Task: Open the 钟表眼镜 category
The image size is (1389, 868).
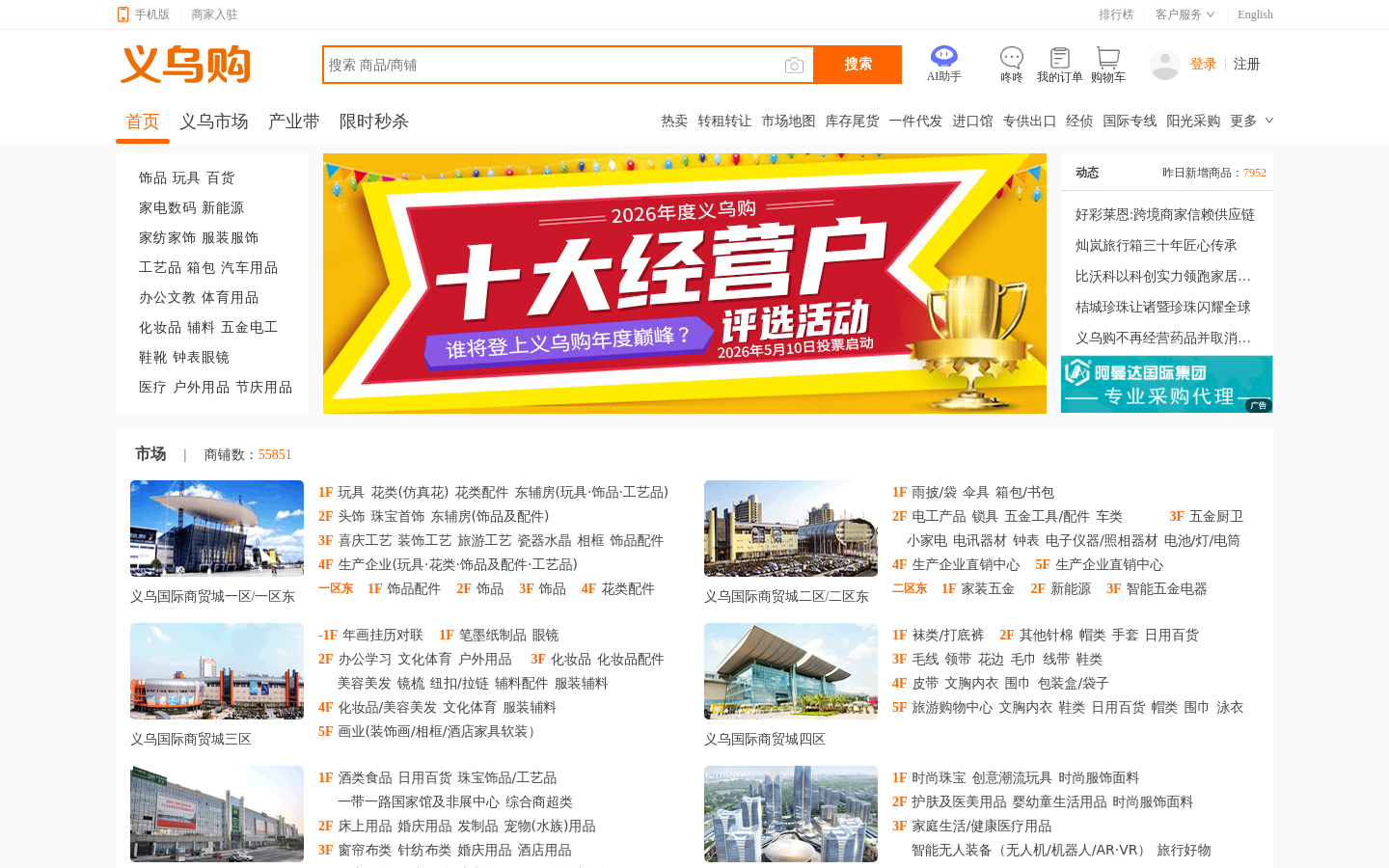Action: (201, 357)
